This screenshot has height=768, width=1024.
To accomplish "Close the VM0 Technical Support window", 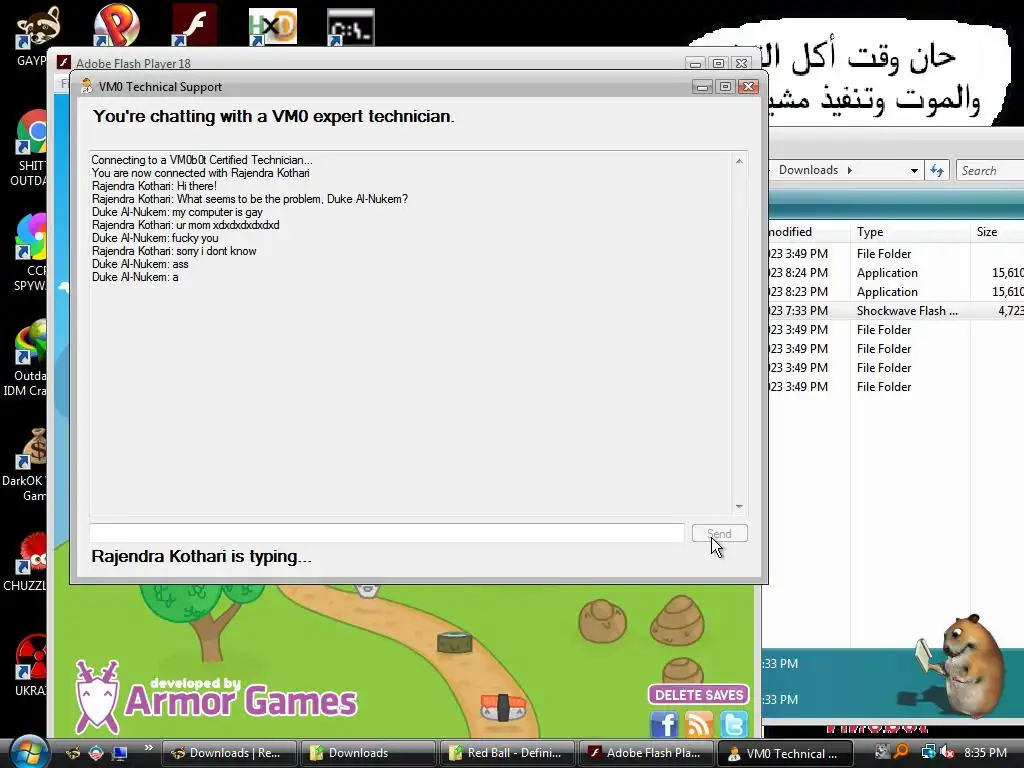I will coord(748,87).
